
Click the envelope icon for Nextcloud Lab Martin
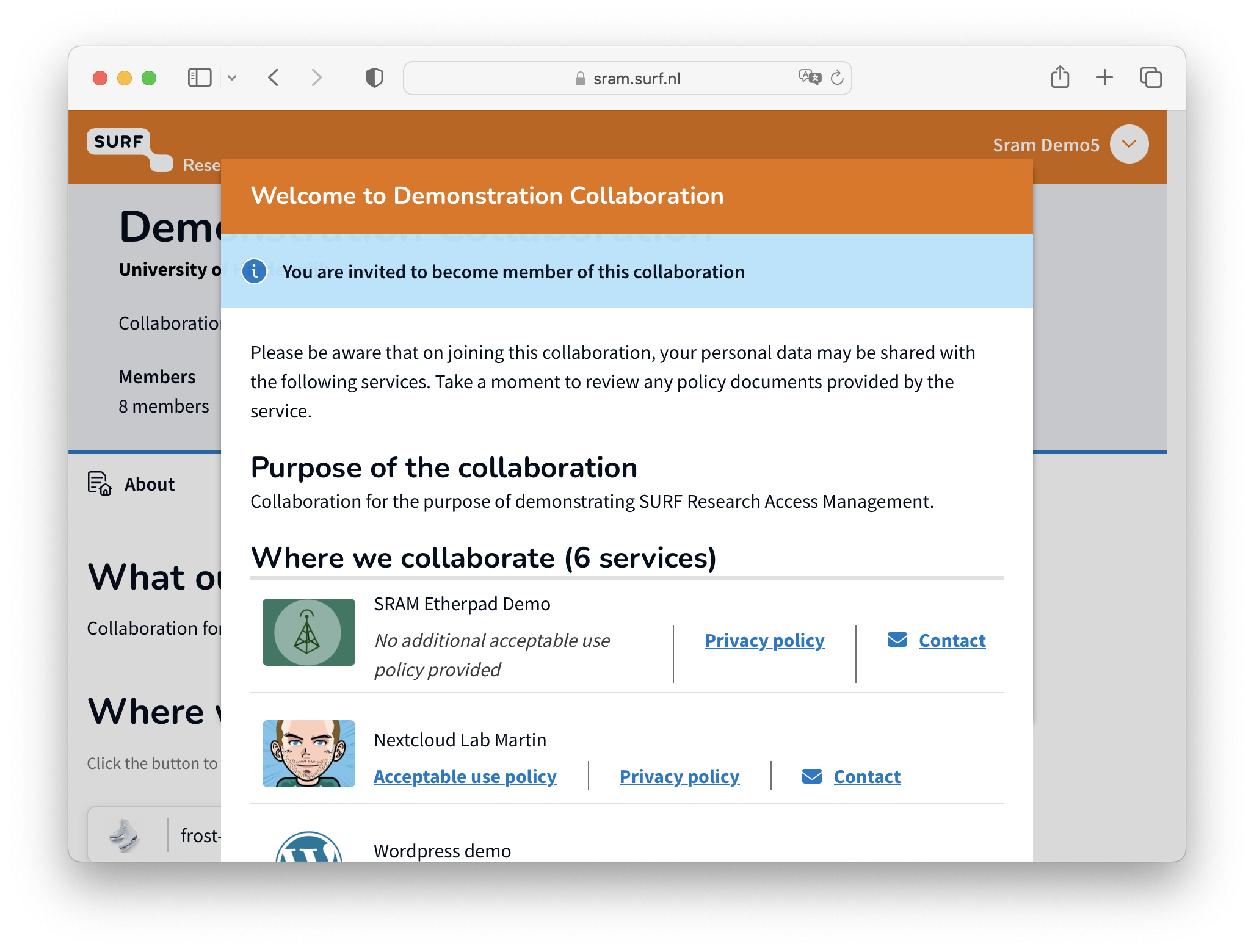click(812, 776)
